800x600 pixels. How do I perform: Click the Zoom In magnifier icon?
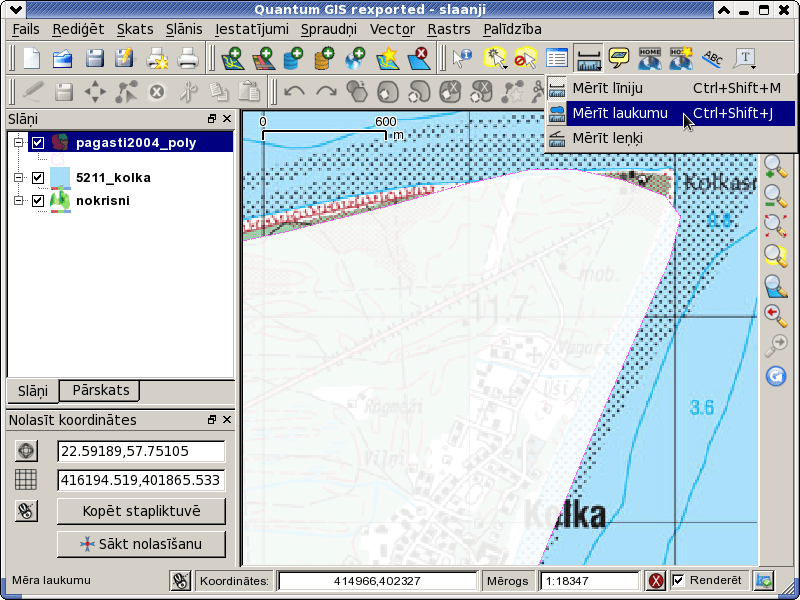click(776, 166)
